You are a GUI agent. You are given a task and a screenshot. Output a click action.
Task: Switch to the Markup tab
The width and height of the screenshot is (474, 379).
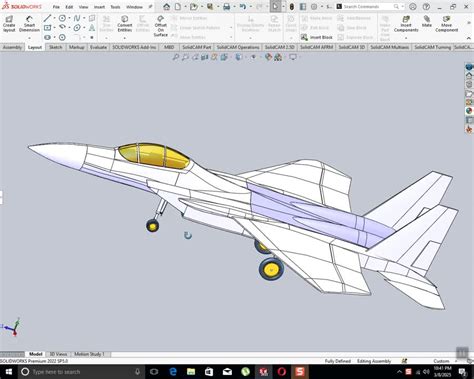tap(77, 47)
